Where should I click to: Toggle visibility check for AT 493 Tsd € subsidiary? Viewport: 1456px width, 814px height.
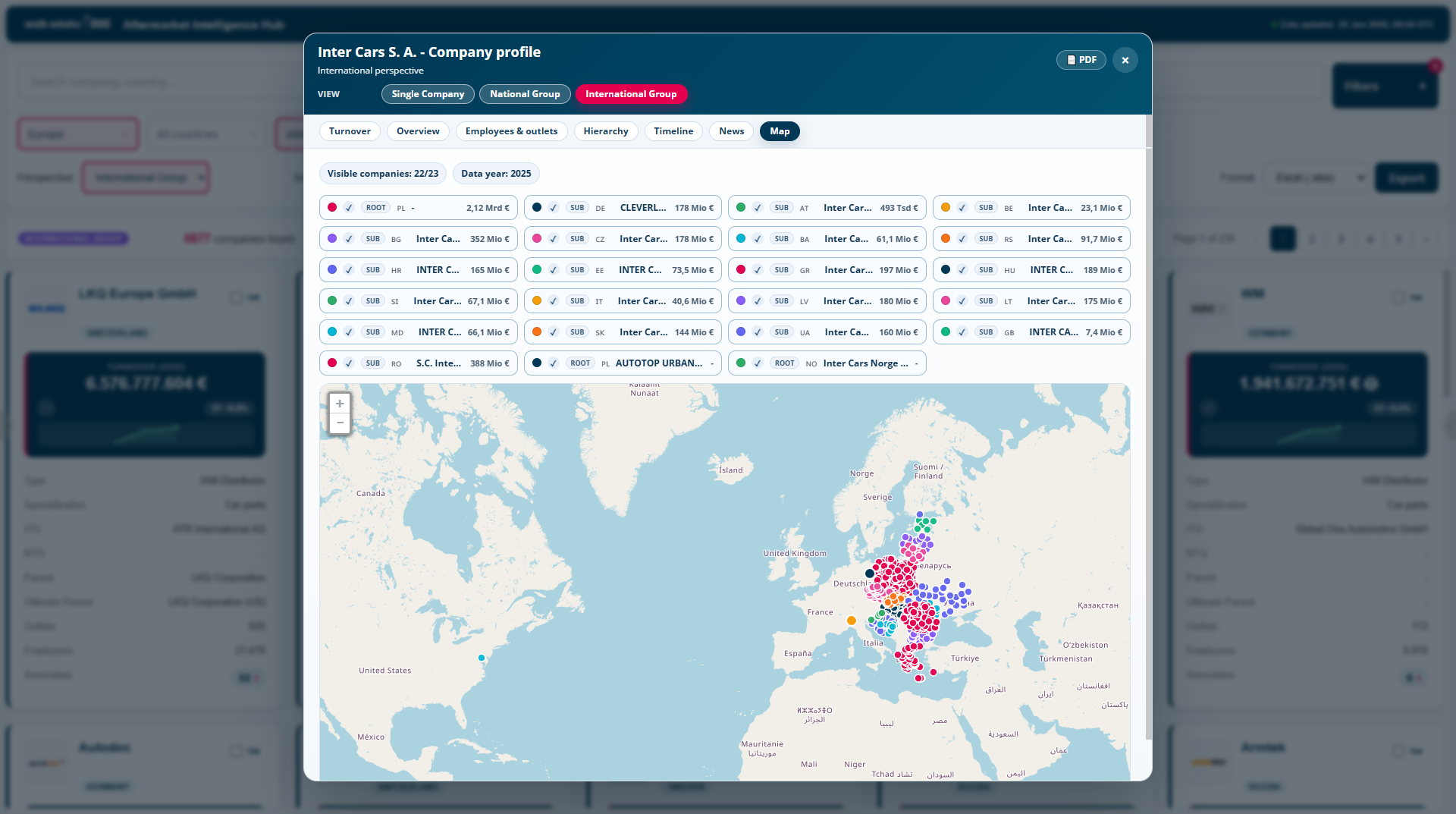tap(758, 208)
